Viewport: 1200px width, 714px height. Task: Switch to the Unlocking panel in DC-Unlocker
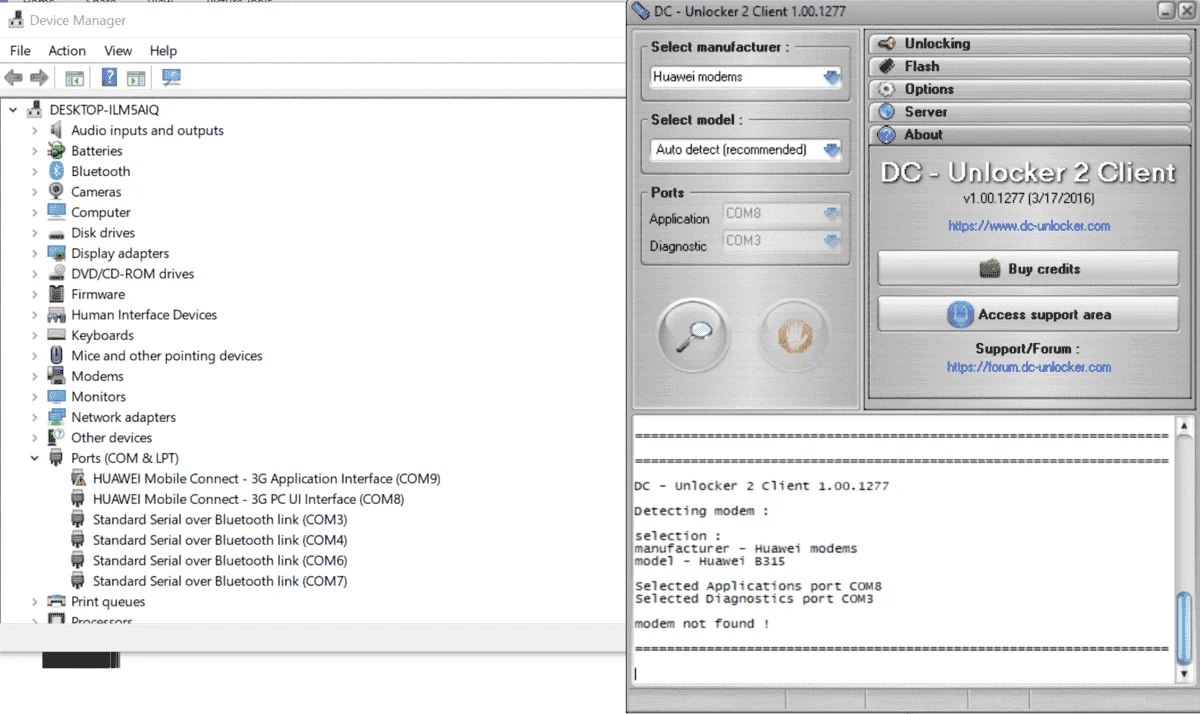pyautogui.click(x=1031, y=44)
